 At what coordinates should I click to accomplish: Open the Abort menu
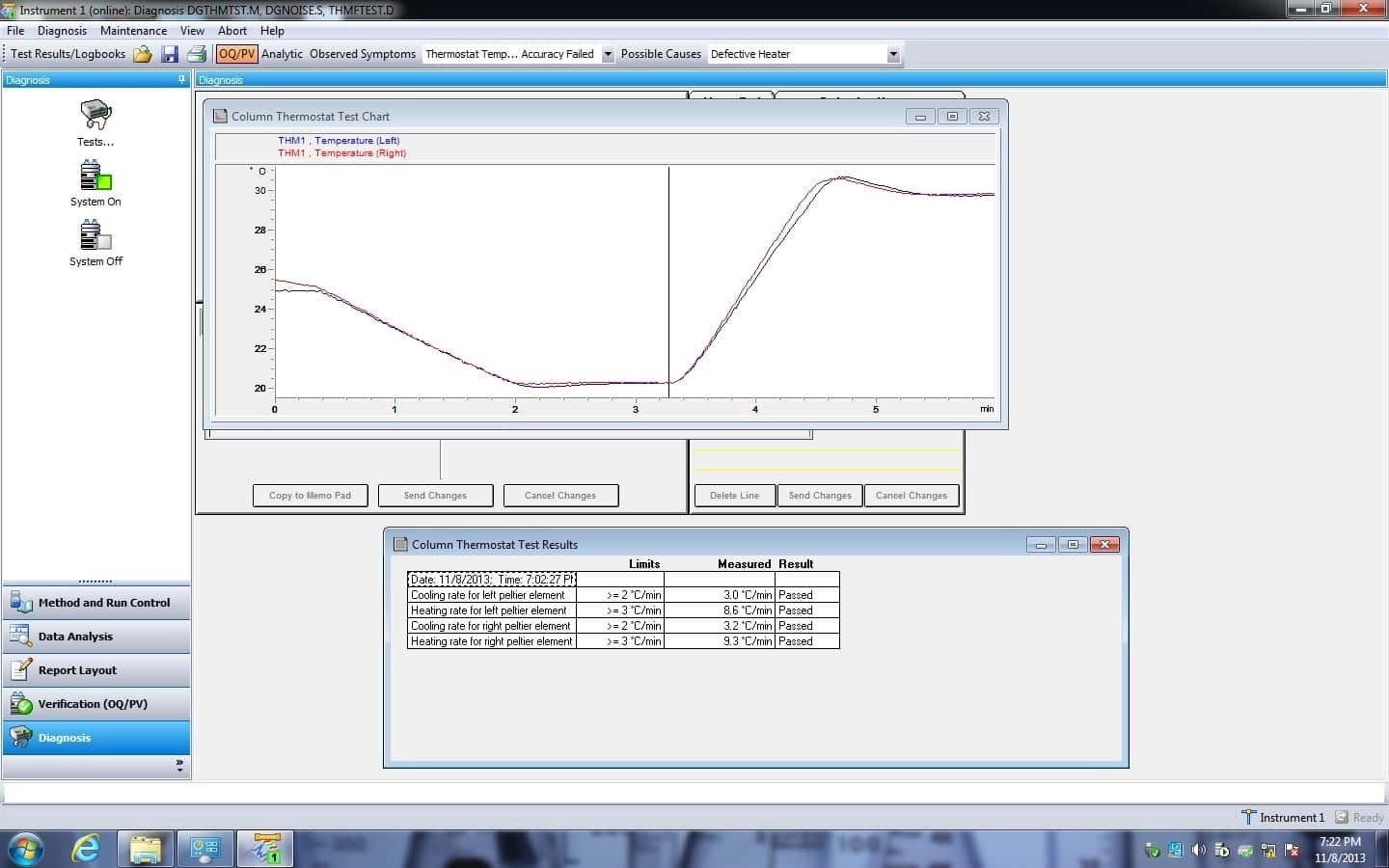232,31
